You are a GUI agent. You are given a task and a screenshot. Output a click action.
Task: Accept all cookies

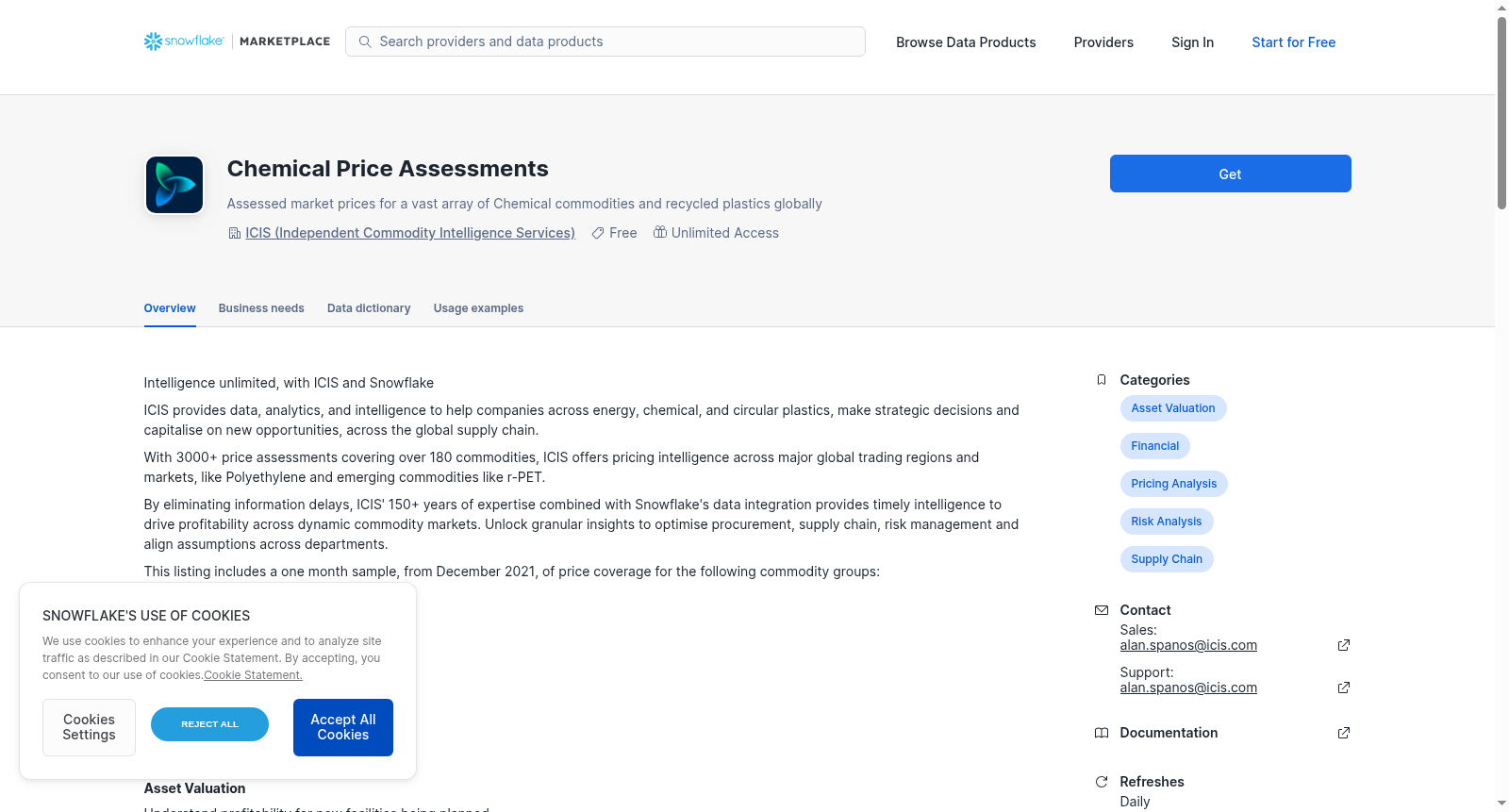click(343, 727)
